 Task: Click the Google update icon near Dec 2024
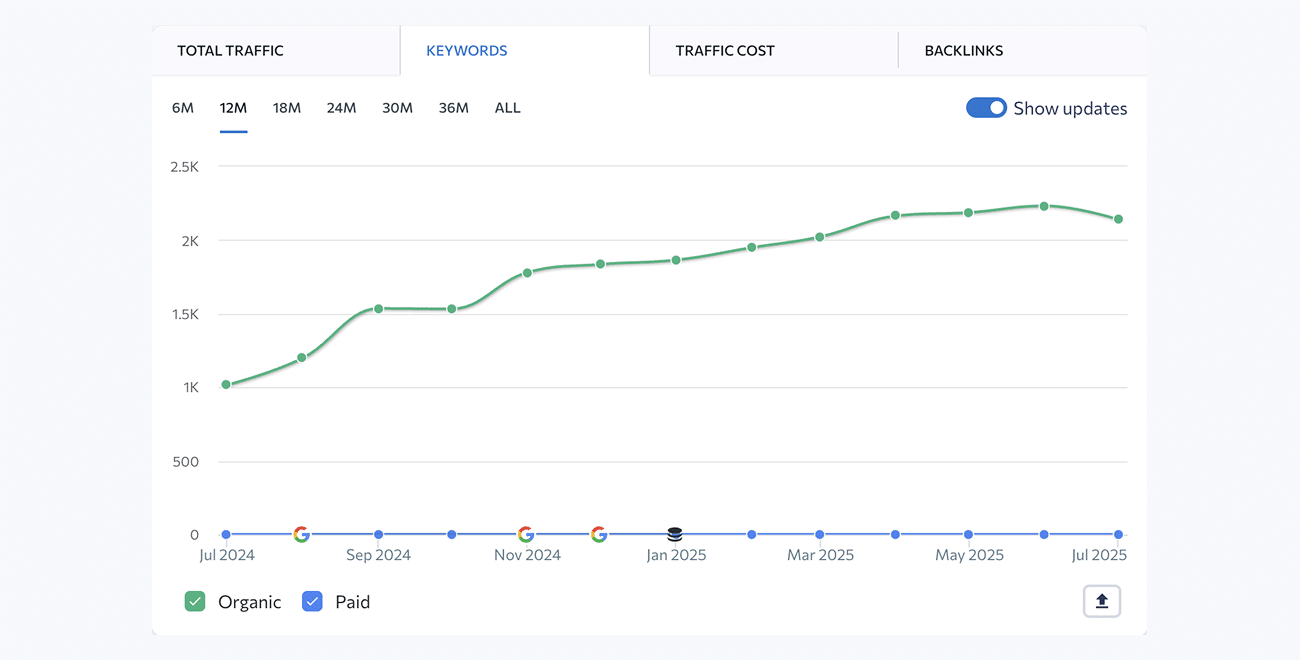point(599,534)
